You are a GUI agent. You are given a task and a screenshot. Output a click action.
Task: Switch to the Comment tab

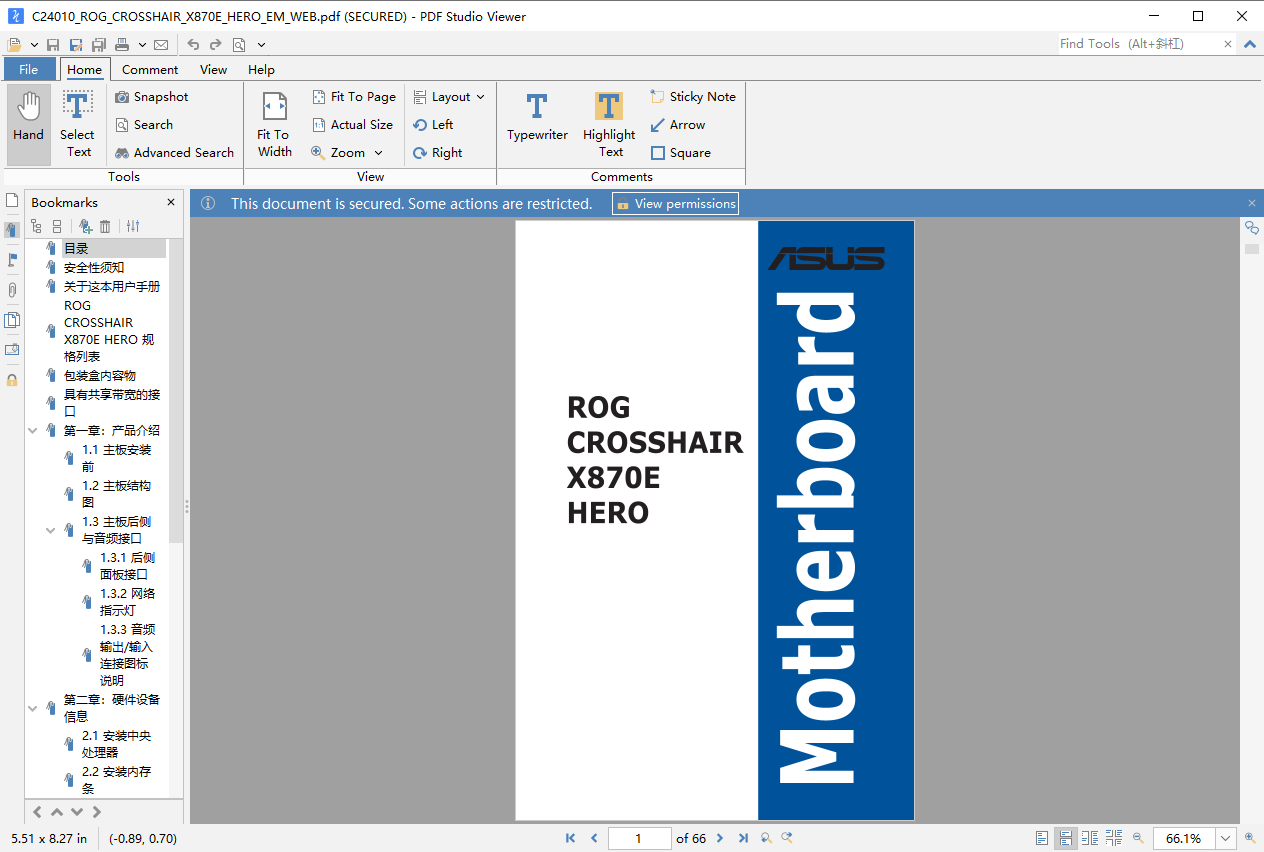click(149, 69)
